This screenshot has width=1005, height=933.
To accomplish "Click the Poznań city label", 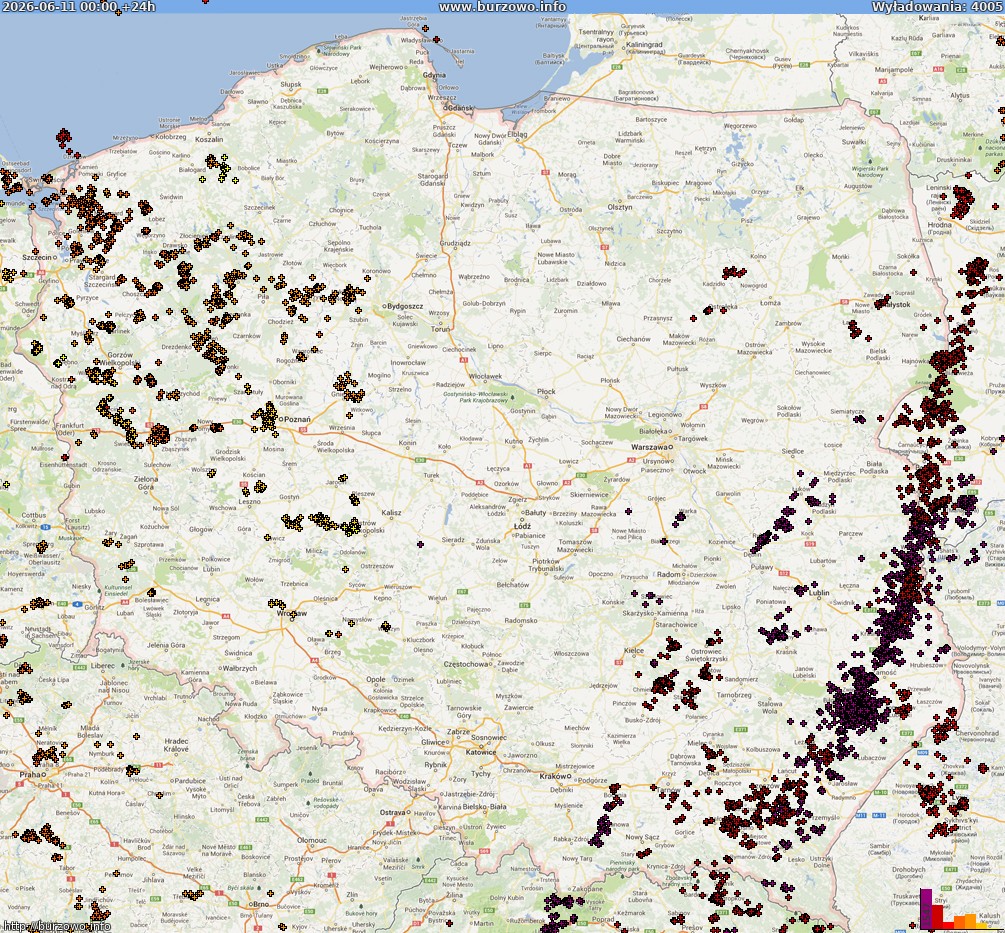I will (297, 420).
